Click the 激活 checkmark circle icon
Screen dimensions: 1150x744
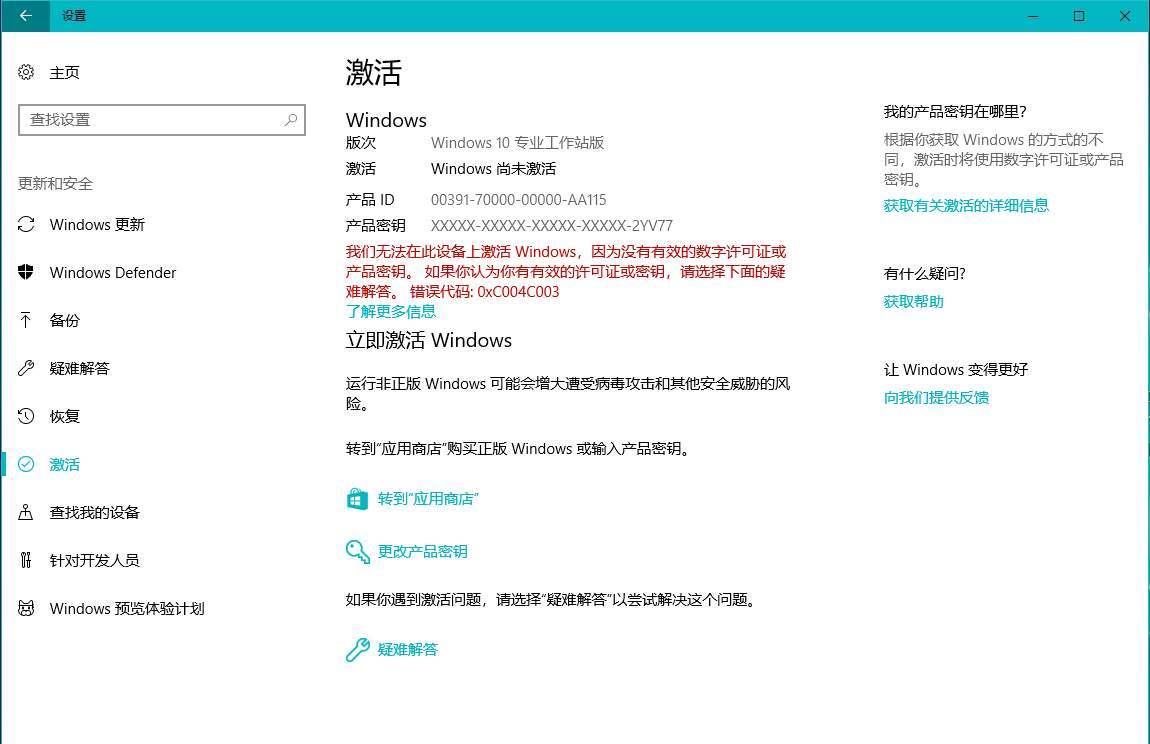(26, 464)
